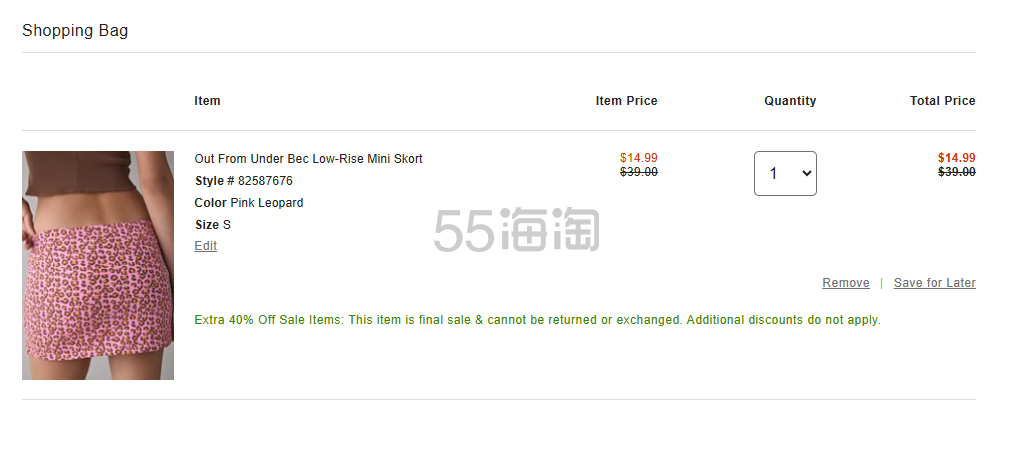
Task: Click the Style # 82587676 text
Action: (243, 181)
